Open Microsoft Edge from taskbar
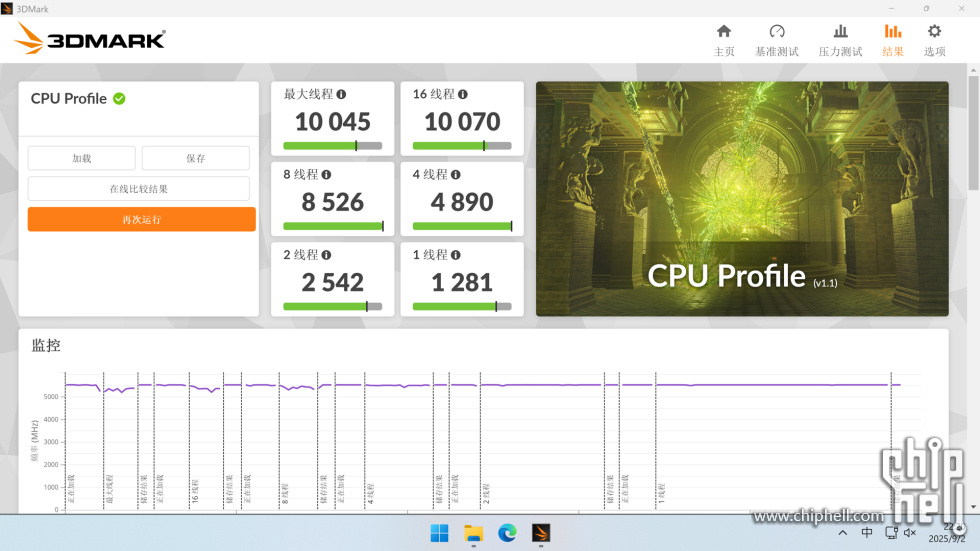The height and width of the screenshot is (551, 980). (x=507, y=533)
